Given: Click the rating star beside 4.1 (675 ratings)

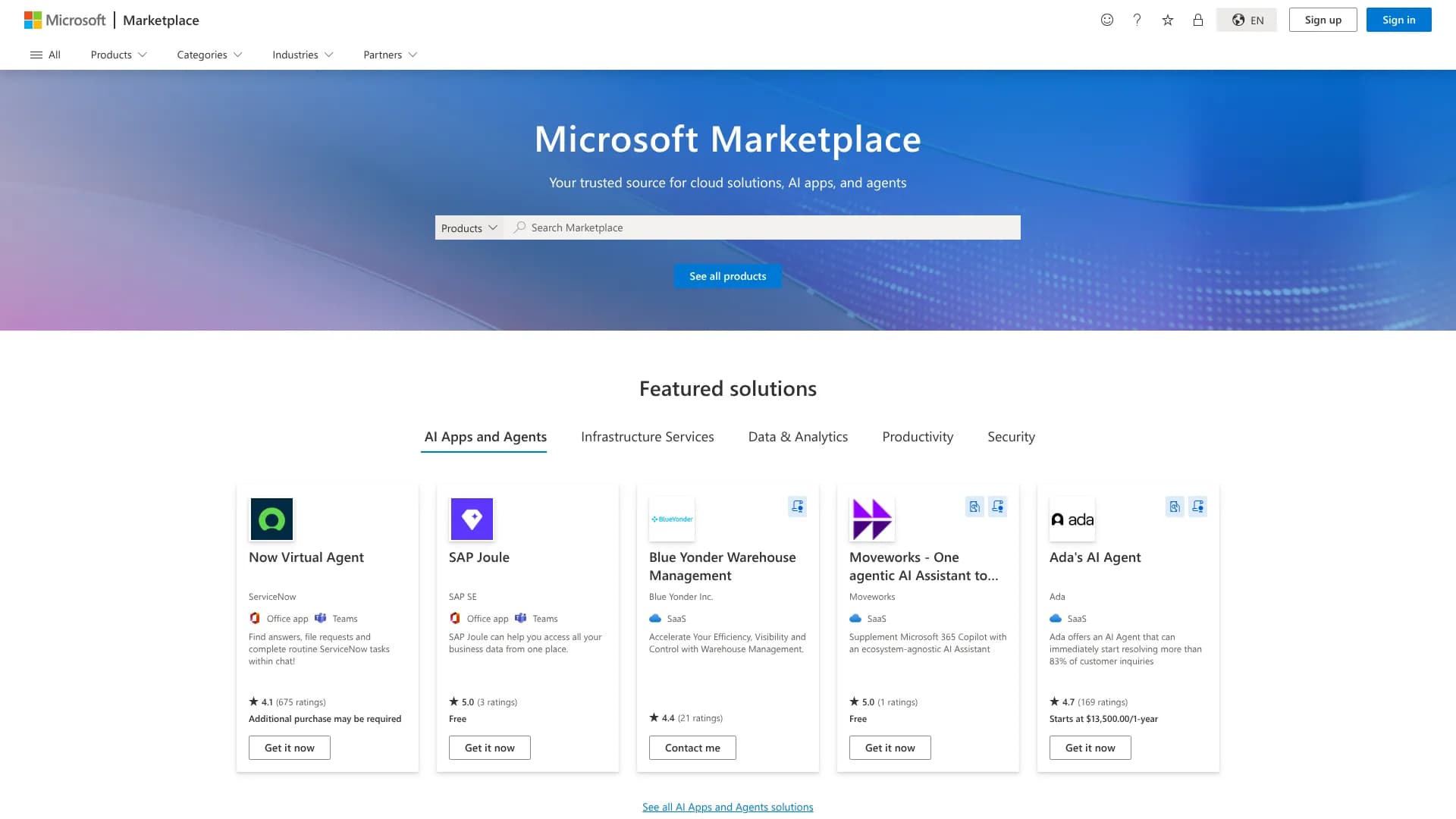Looking at the screenshot, I should (x=253, y=701).
